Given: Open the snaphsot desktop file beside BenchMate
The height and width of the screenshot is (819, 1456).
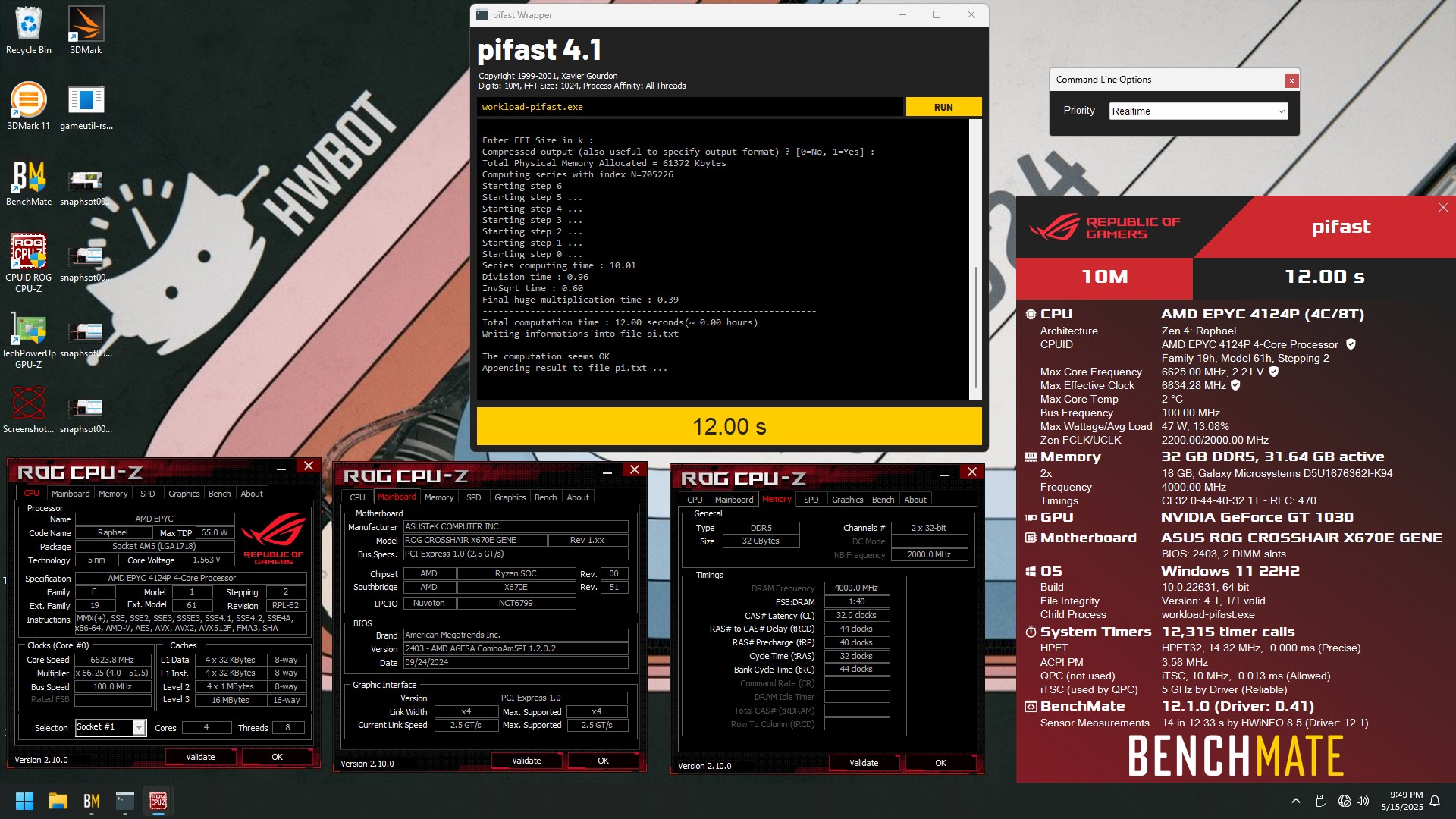Looking at the screenshot, I should click(x=86, y=187).
